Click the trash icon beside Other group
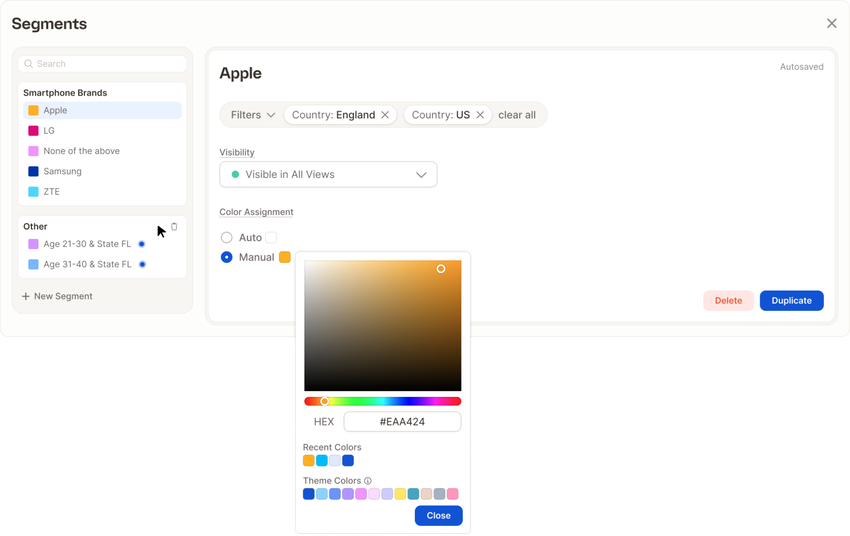This screenshot has width=850, height=536. pos(174,227)
